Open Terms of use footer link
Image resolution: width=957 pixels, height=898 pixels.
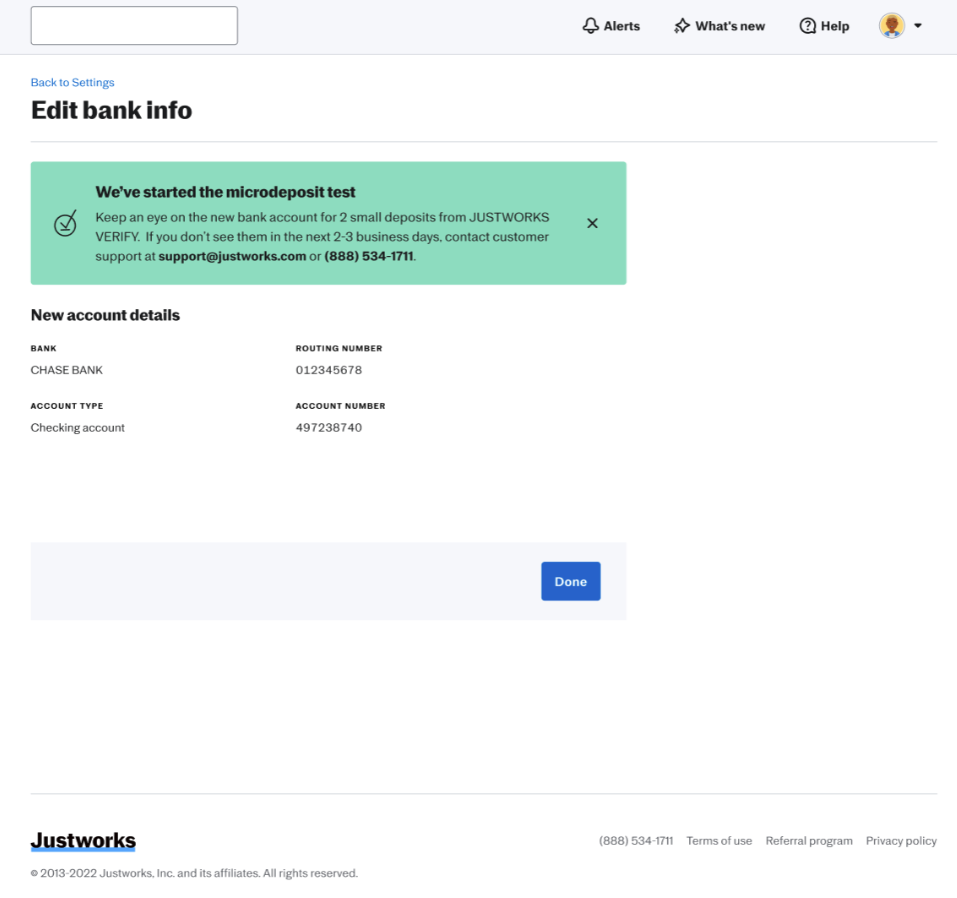tap(719, 841)
